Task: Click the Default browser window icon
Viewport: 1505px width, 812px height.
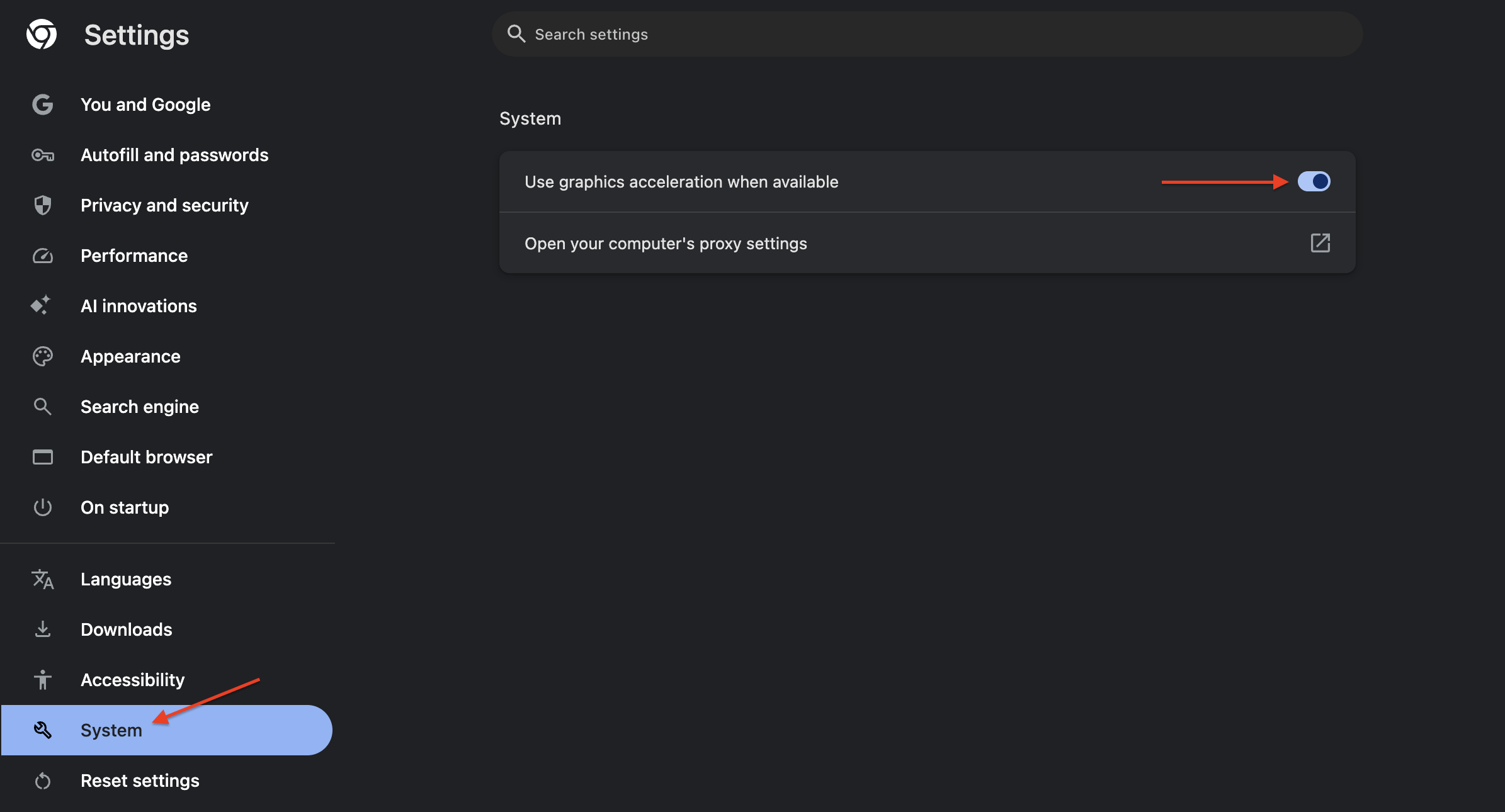Action: [x=42, y=457]
